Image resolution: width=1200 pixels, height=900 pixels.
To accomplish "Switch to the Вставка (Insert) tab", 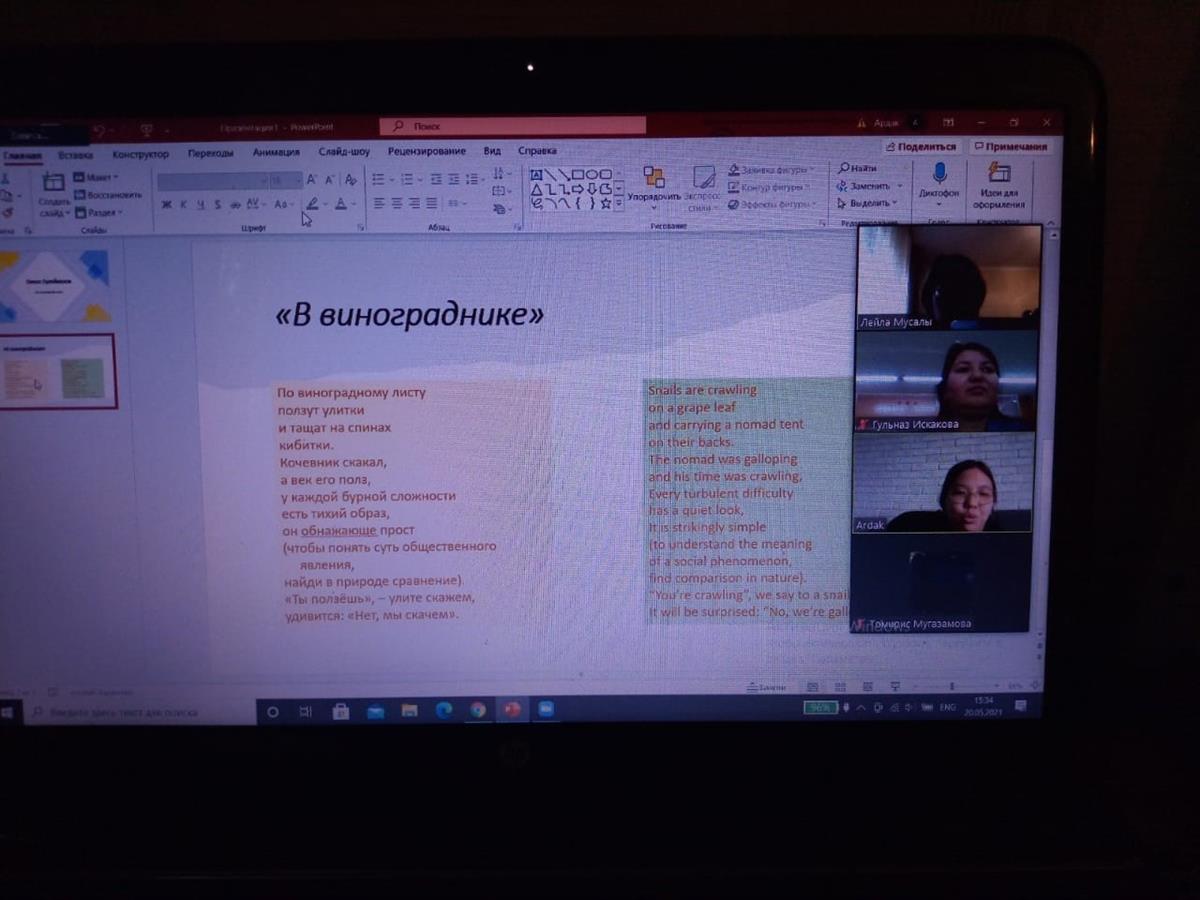I will pos(75,155).
